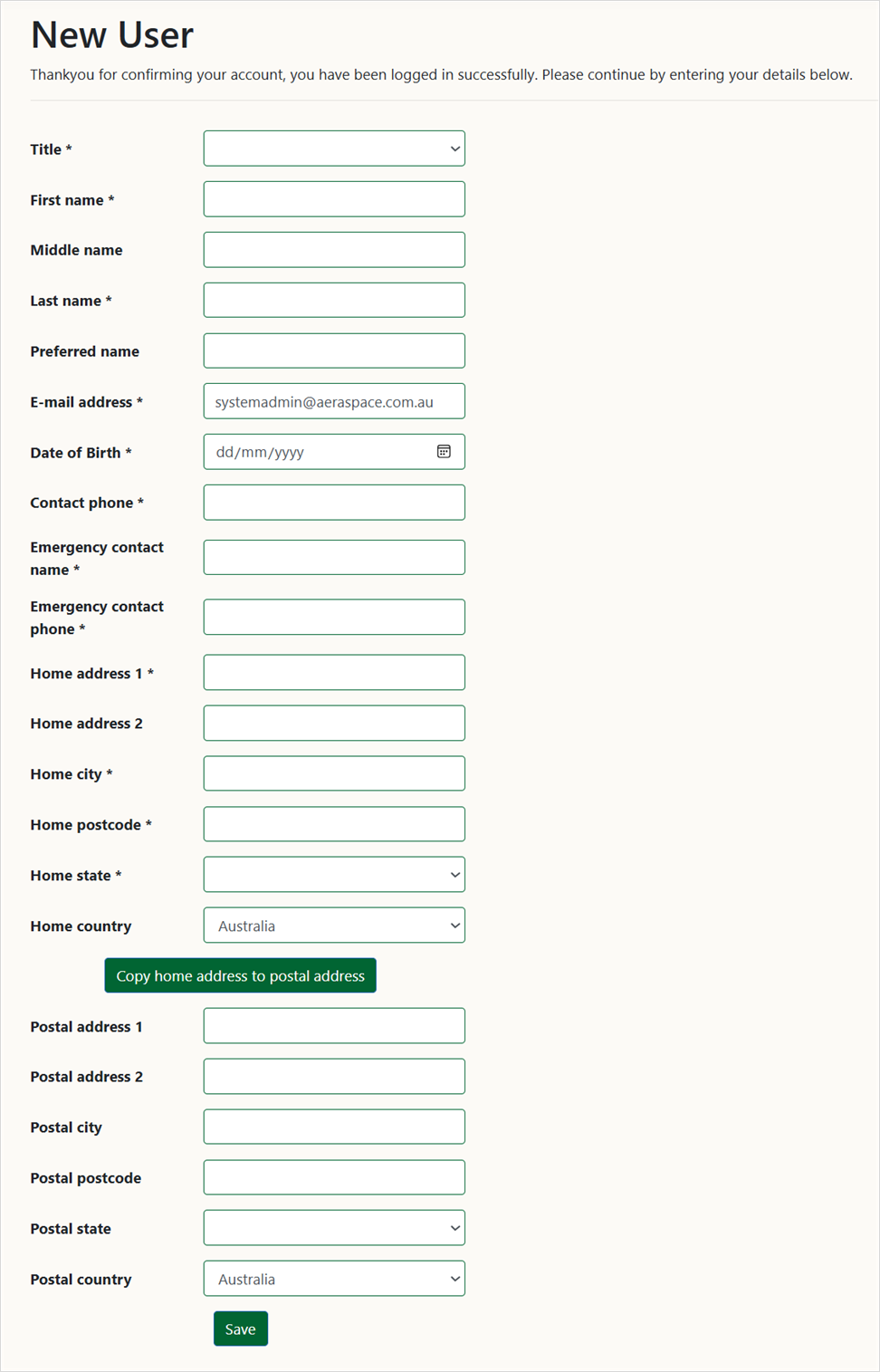The height and width of the screenshot is (1372, 880).
Task: Select the Last name text box
Action: pyautogui.click(x=334, y=300)
